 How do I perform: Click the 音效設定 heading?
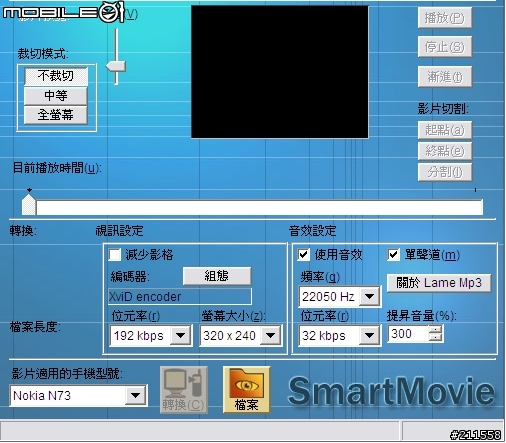click(x=312, y=231)
